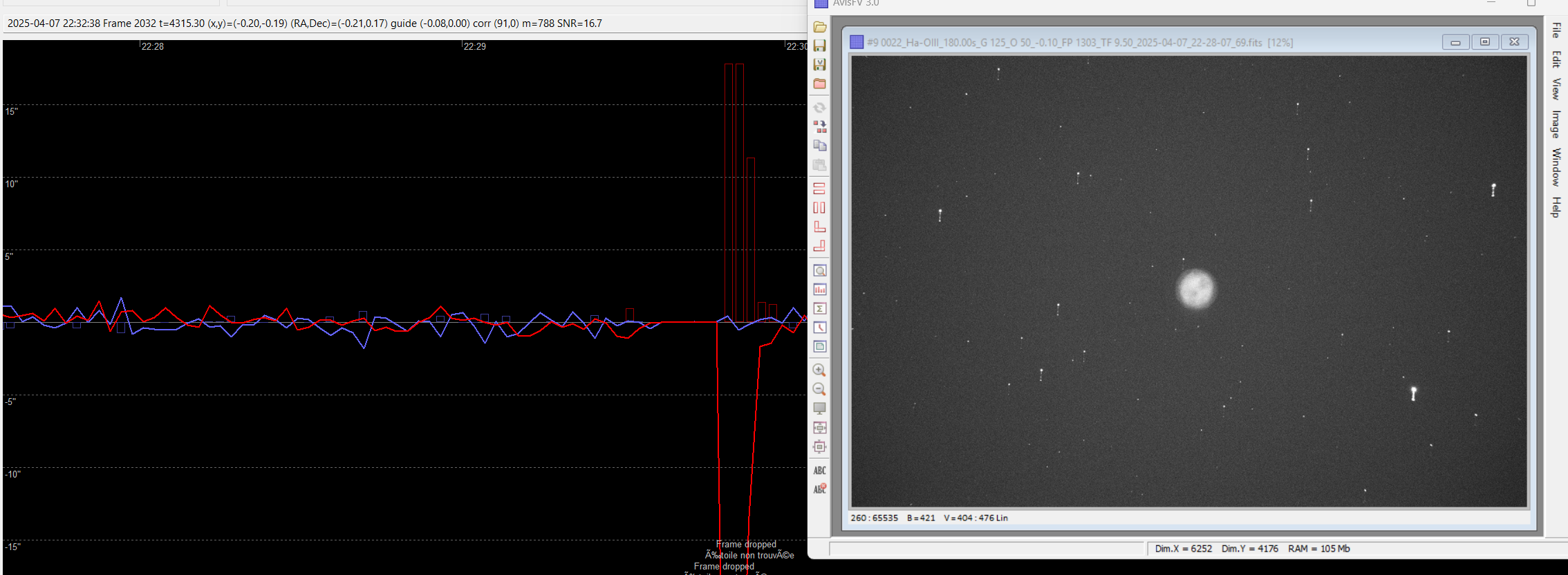Click the L-shaped red outline icon
Image resolution: width=1568 pixels, height=575 pixels.
pyautogui.click(x=819, y=227)
